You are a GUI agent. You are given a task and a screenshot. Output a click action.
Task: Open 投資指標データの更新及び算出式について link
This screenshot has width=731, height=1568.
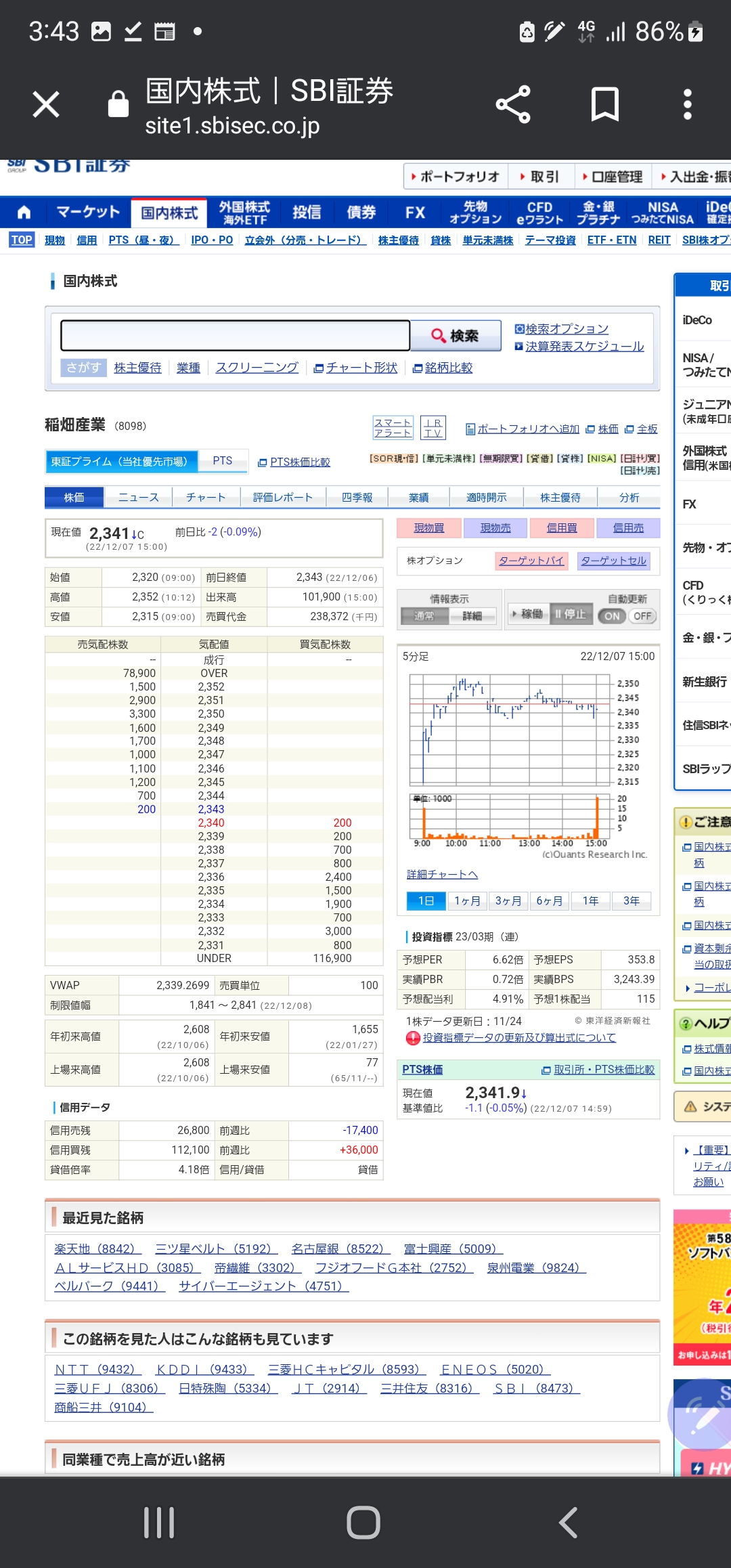pyautogui.click(x=519, y=1038)
